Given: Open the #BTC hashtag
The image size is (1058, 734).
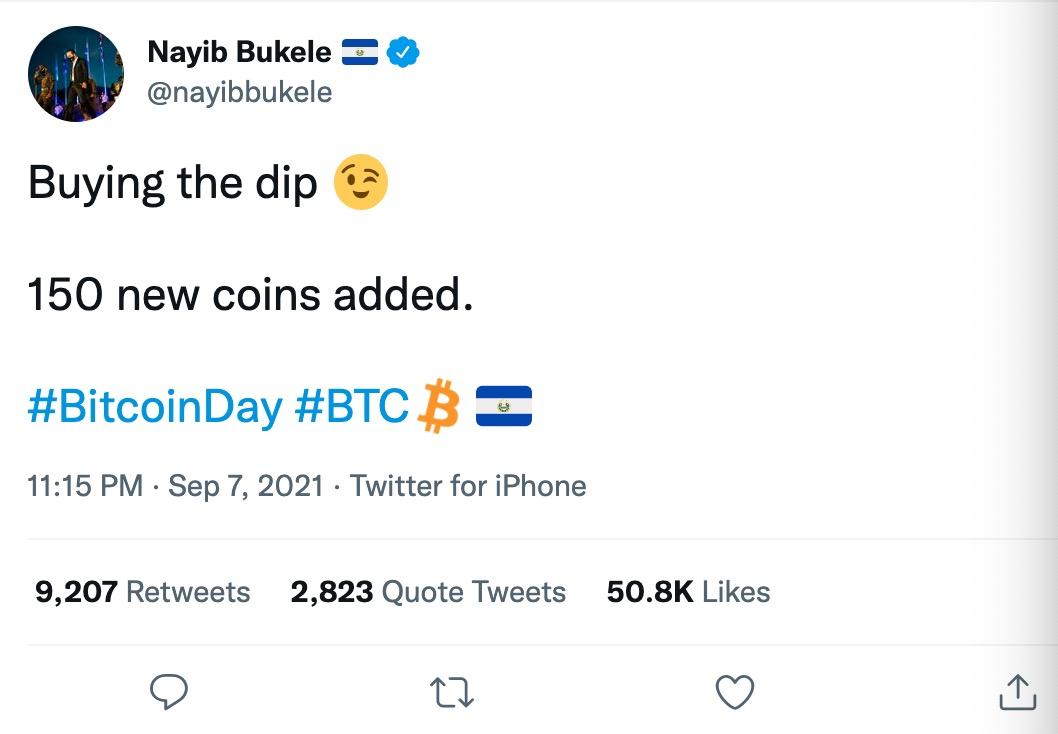Looking at the screenshot, I should tap(352, 407).
